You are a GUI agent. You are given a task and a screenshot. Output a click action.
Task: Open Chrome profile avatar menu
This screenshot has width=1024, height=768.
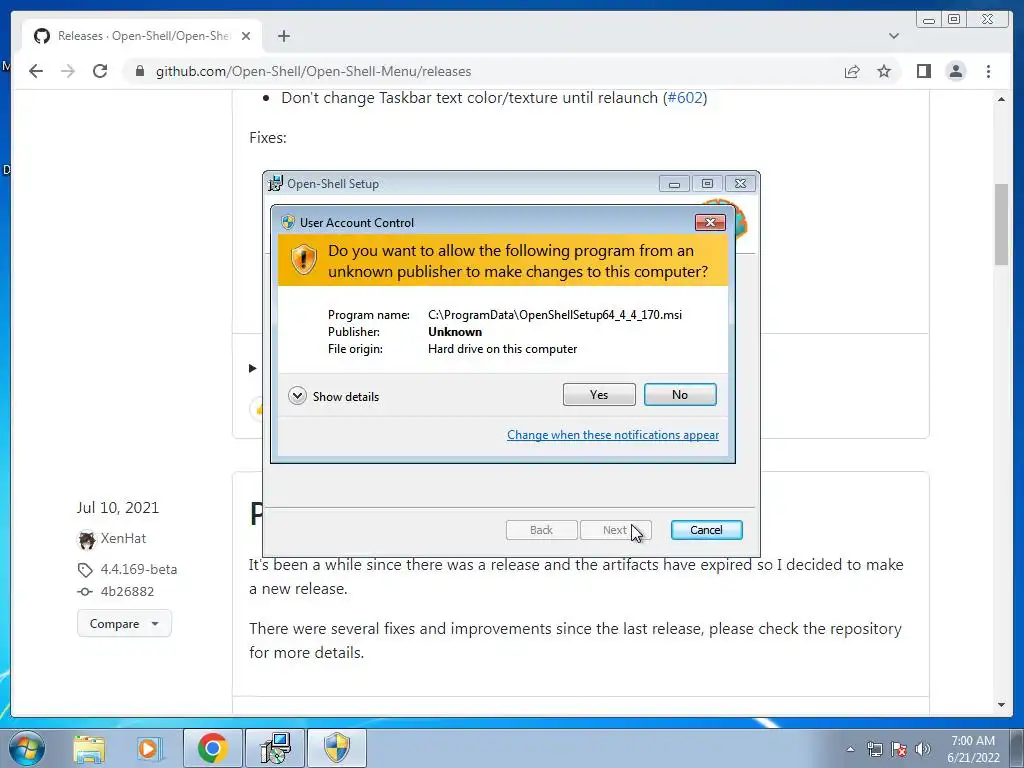click(x=955, y=71)
